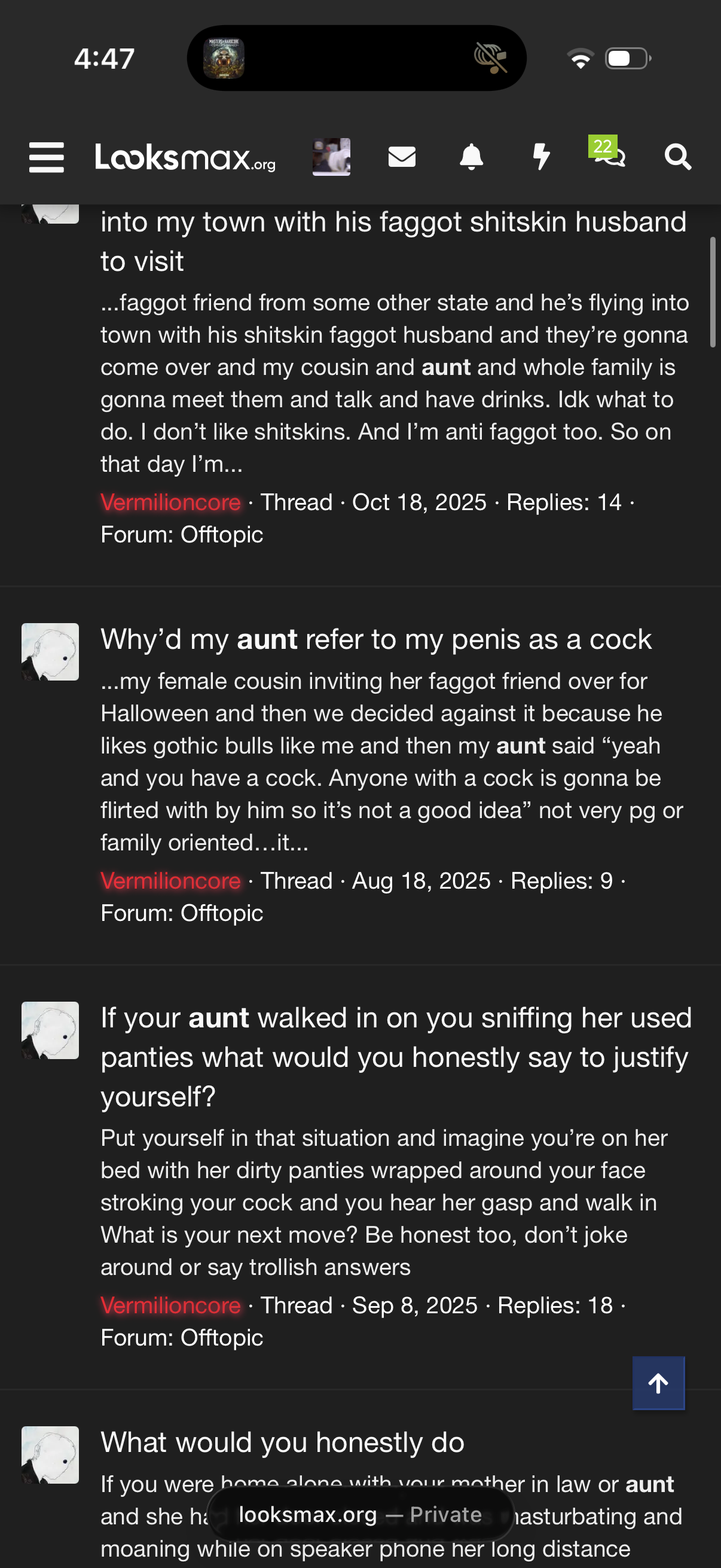This screenshot has width=721, height=1568.
Task: Tap the album art in the Dynamic Island
Action: coord(224,59)
